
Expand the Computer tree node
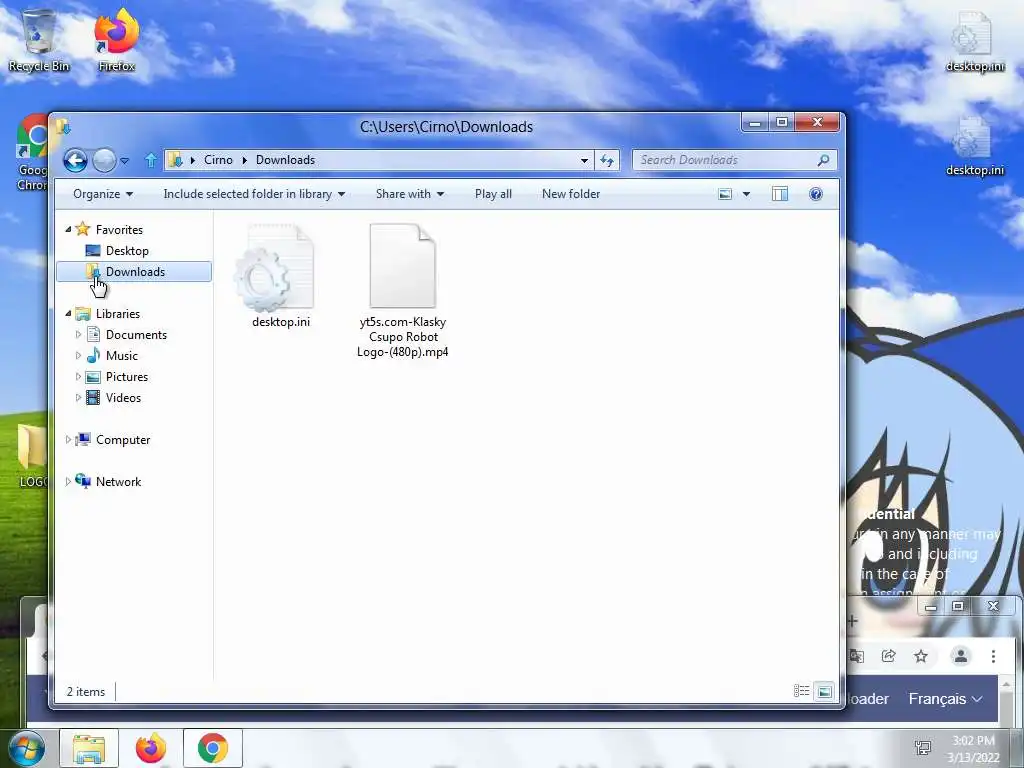68,440
